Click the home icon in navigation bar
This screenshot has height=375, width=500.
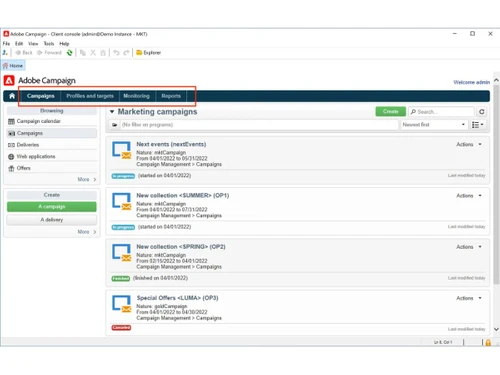[x=12, y=96]
